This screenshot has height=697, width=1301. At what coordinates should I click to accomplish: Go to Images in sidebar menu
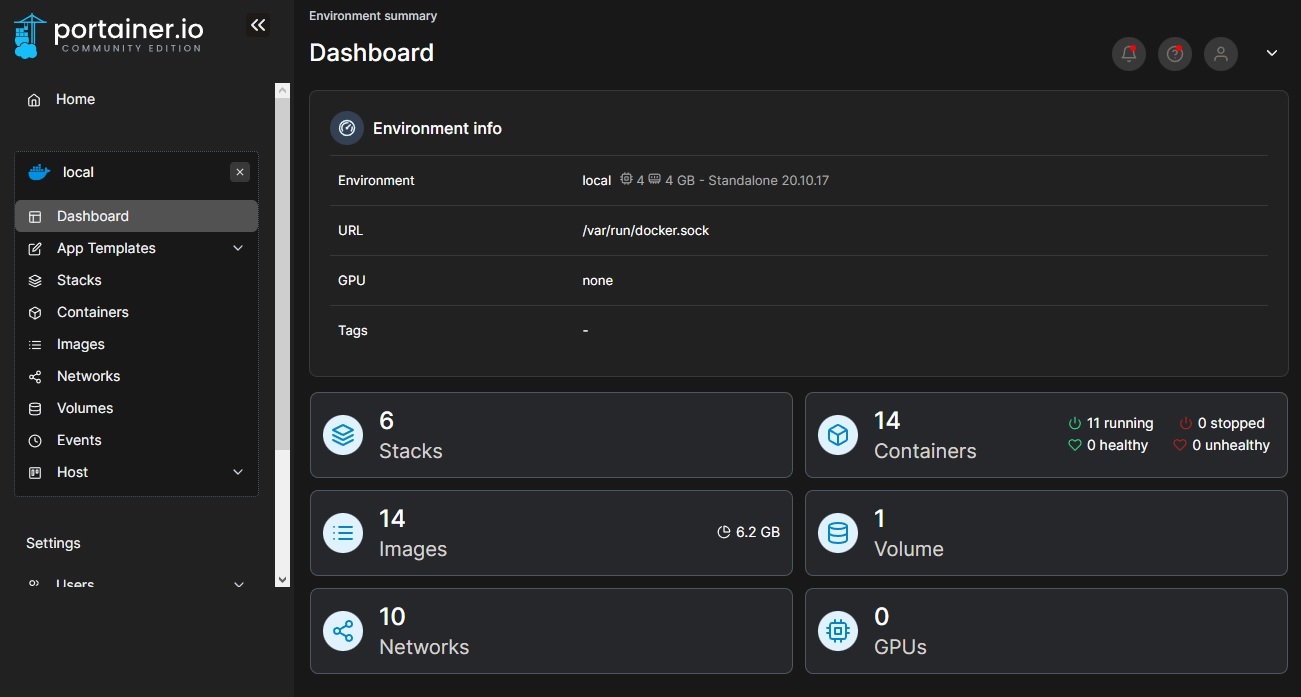click(x=80, y=344)
